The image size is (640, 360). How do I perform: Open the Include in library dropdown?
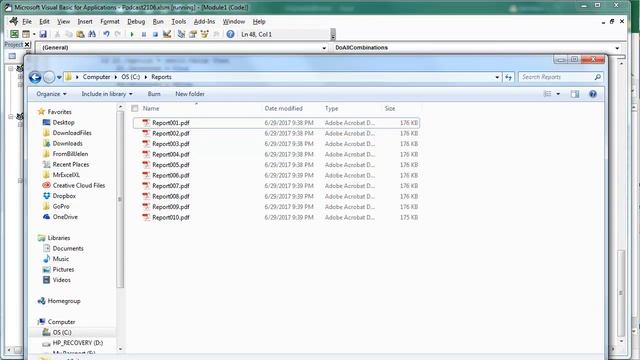107,94
